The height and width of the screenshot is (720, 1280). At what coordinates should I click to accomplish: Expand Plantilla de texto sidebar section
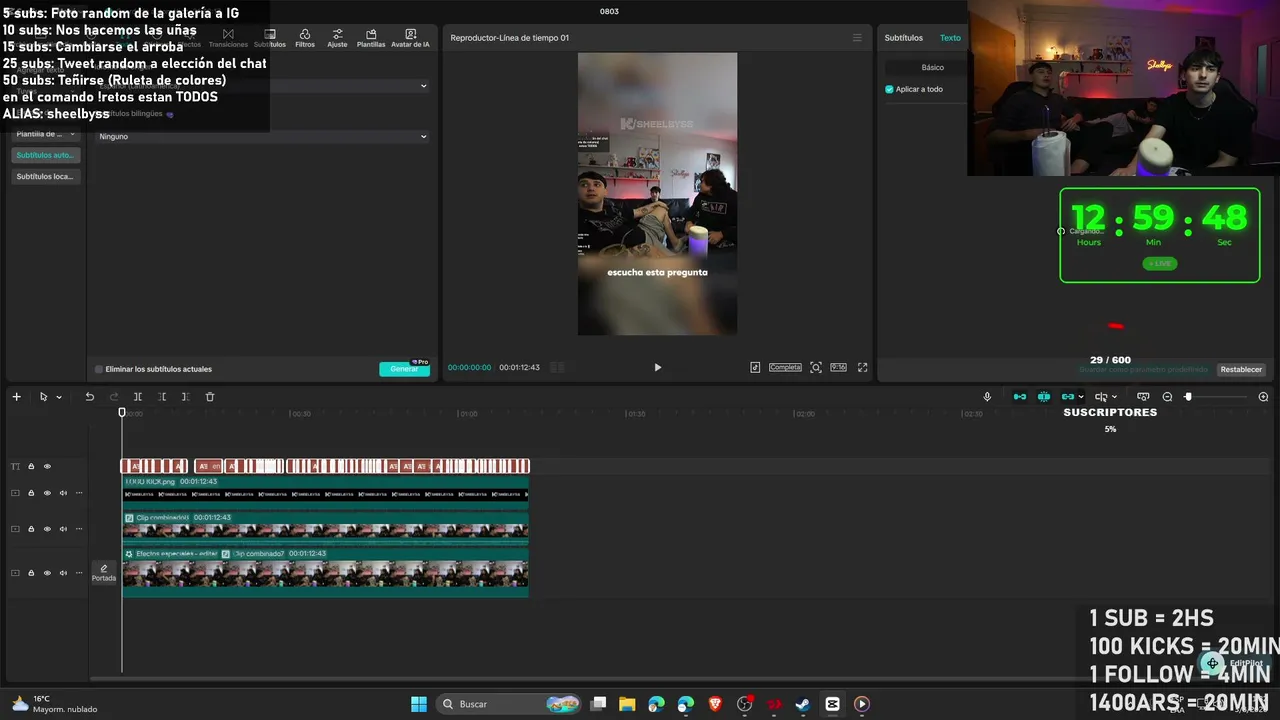[45, 133]
